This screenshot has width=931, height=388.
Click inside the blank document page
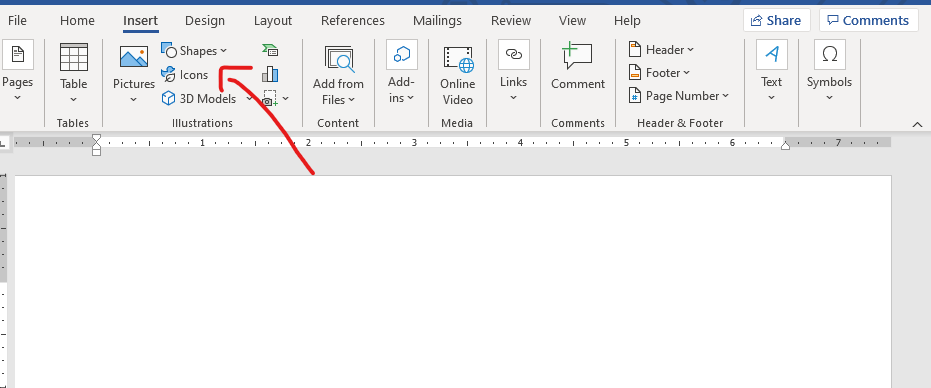453,282
